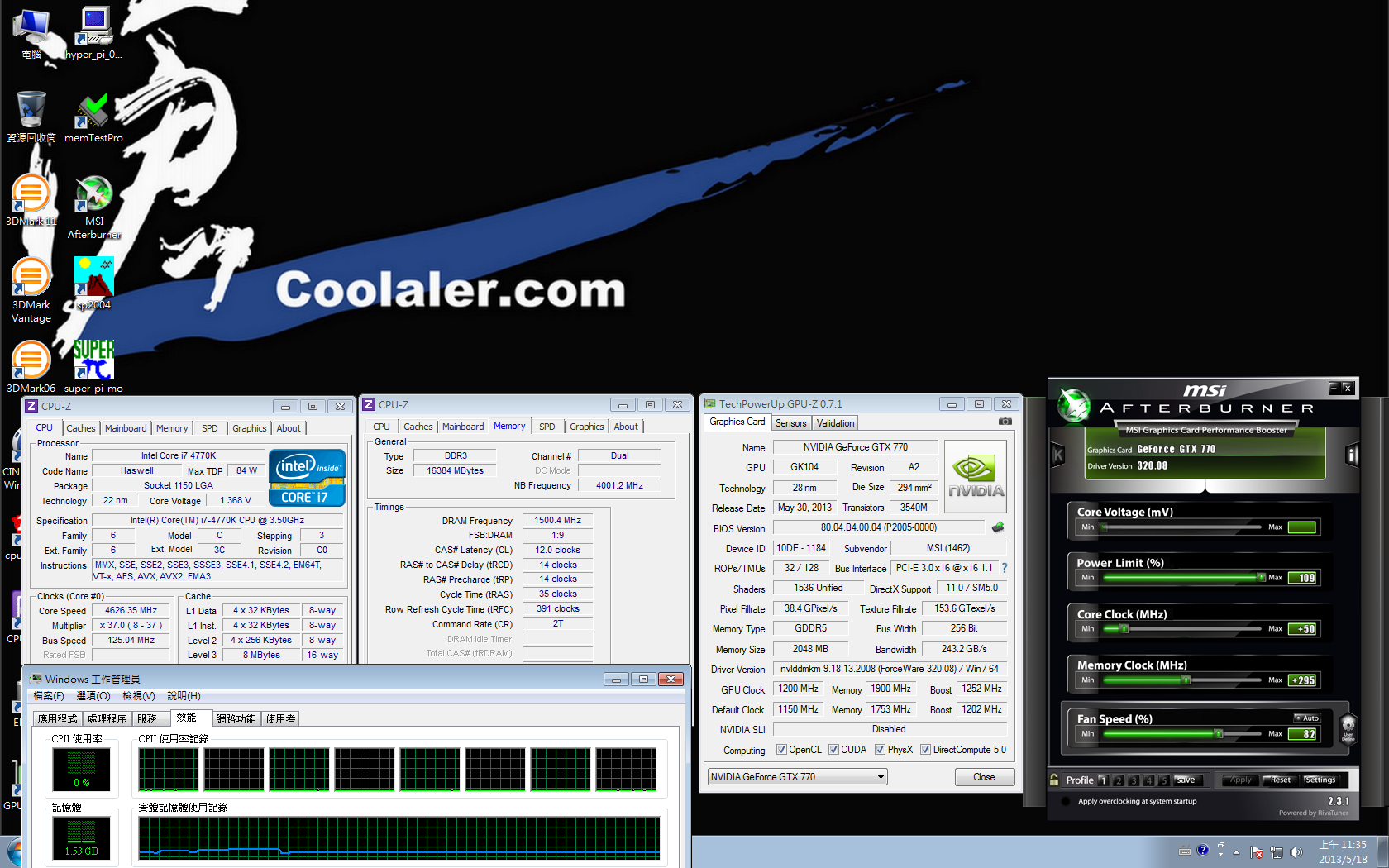Viewport: 1389px width, 868px height.
Task: Click the keyboard IME tray icon
Action: coord(1185,851)
